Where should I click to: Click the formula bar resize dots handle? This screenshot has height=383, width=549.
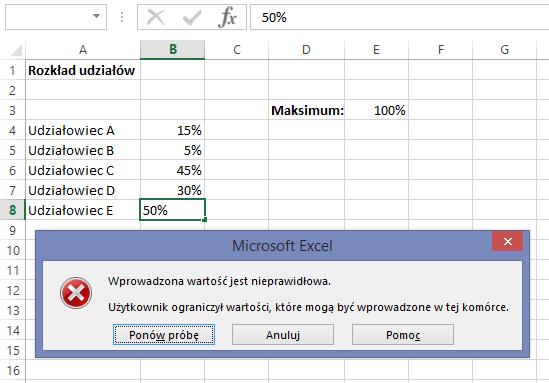tap(122, 17)
